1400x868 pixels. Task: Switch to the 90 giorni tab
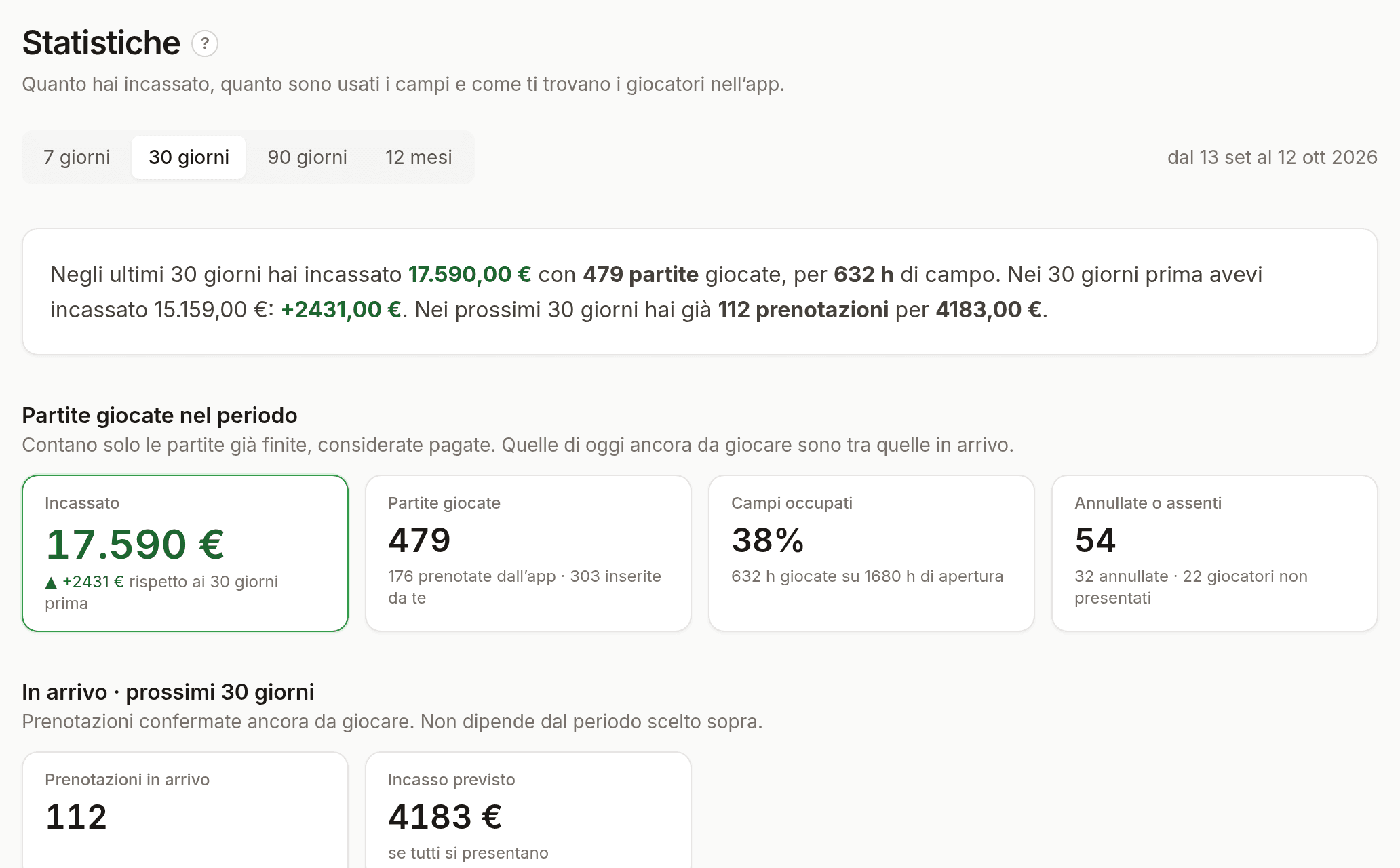[x=307, y=157]
